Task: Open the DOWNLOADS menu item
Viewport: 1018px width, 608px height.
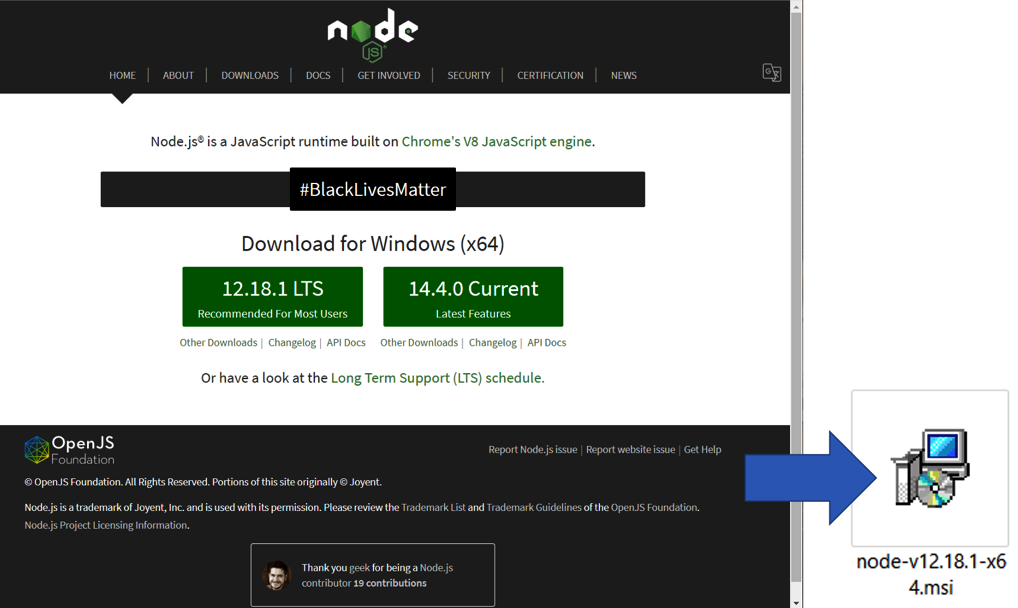Action: [x=249, y=75]
